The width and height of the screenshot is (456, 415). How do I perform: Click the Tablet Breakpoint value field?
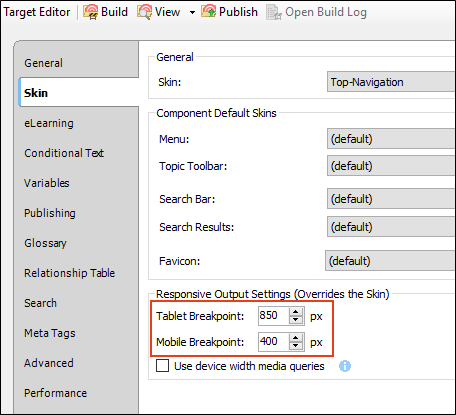pos(274,315)
